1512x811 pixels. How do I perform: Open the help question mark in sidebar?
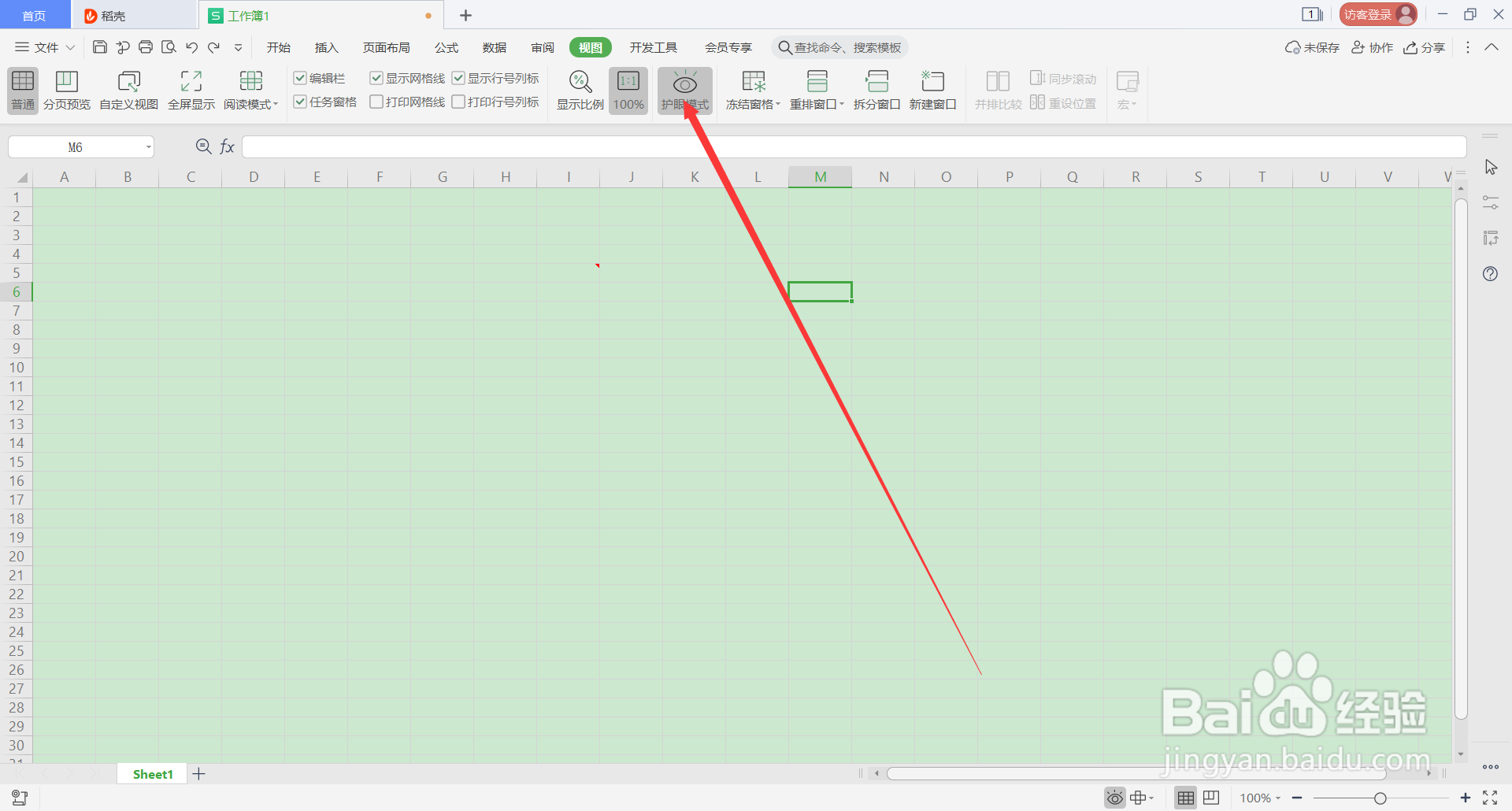click(x=1490, y=274)
